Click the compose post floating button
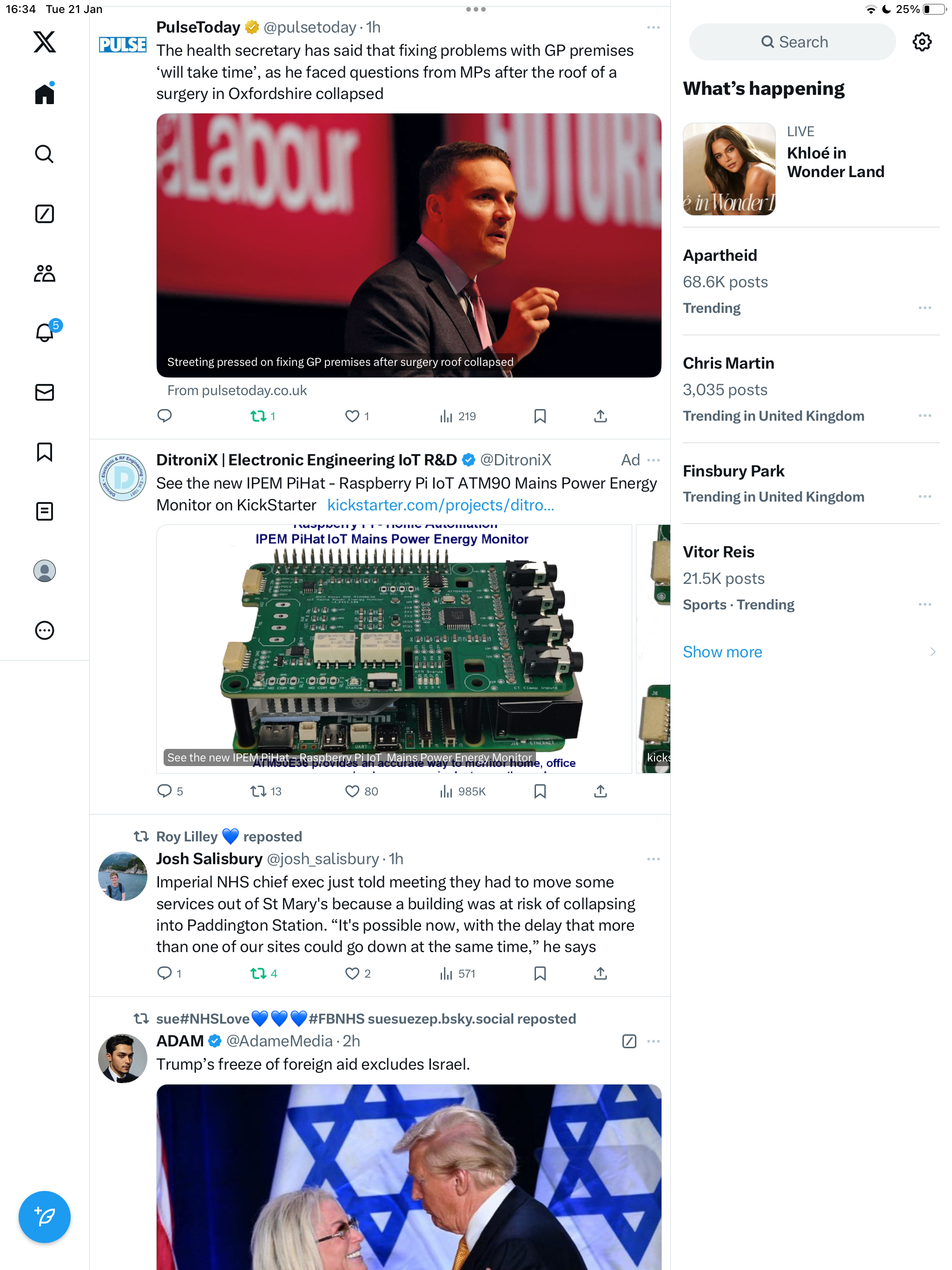 click(x=44, y=1217)
